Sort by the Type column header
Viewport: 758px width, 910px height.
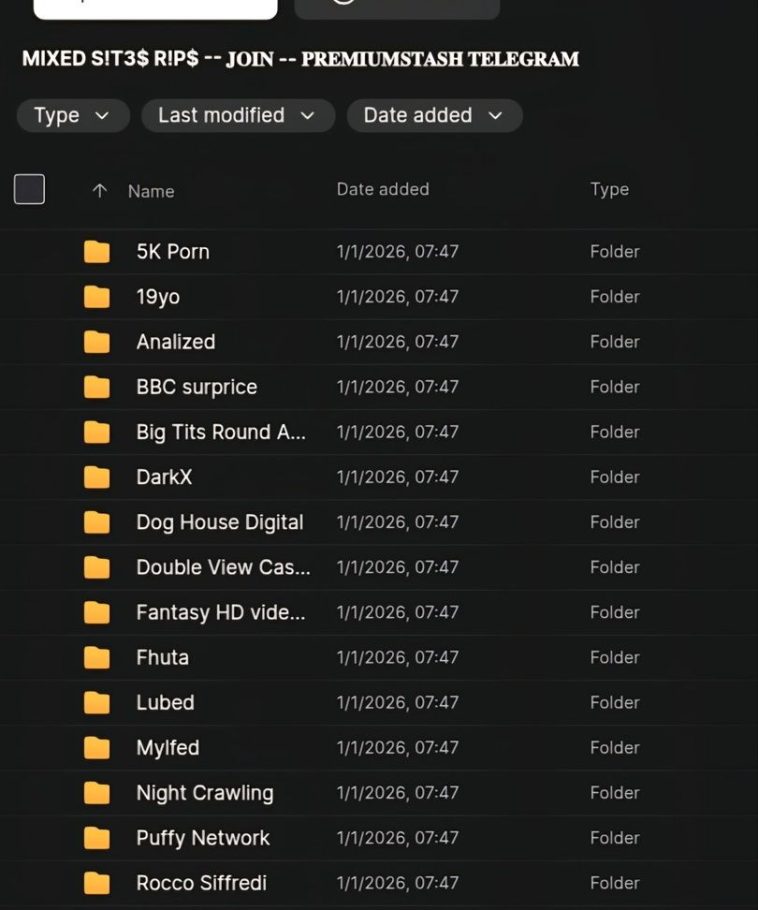609,190
